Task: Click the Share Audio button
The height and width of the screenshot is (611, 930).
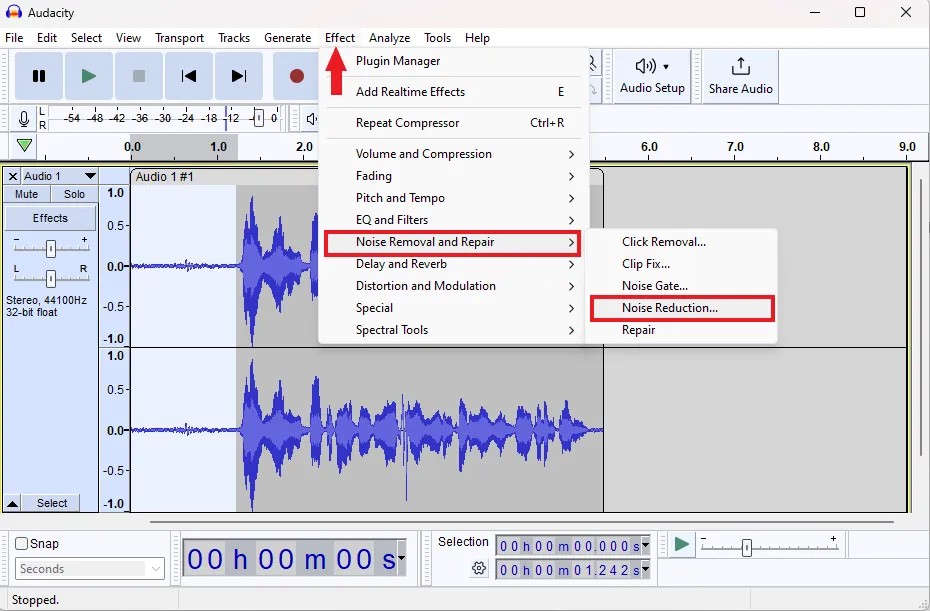Action: (x=738, y=75)
